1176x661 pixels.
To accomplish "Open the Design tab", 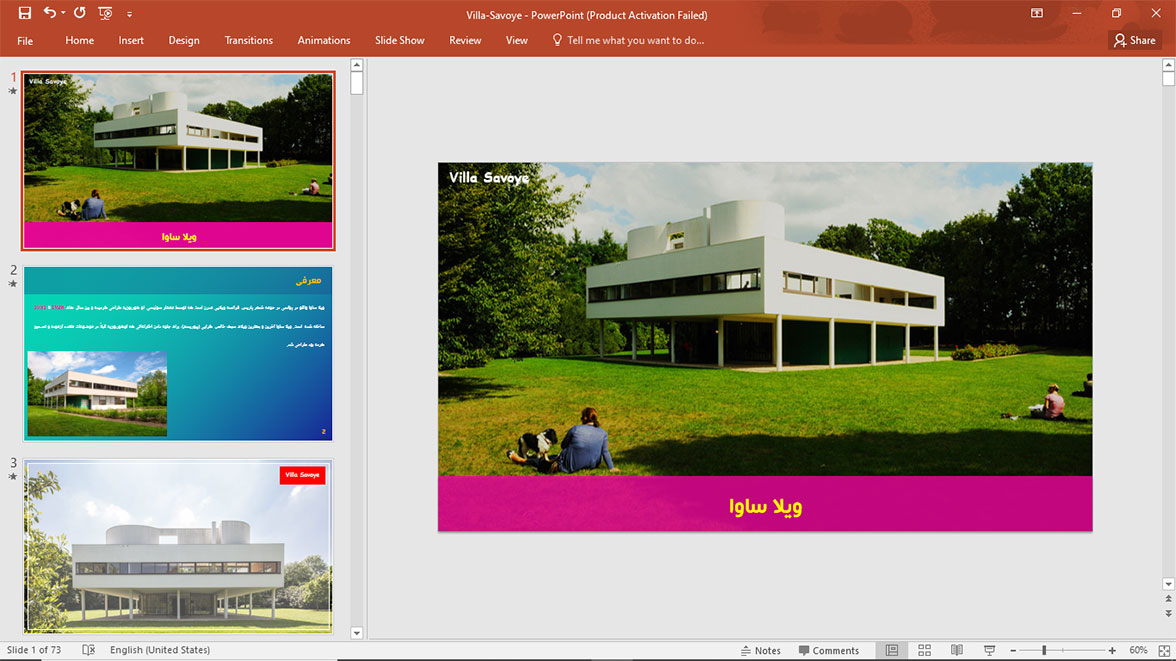I will 184,41.
